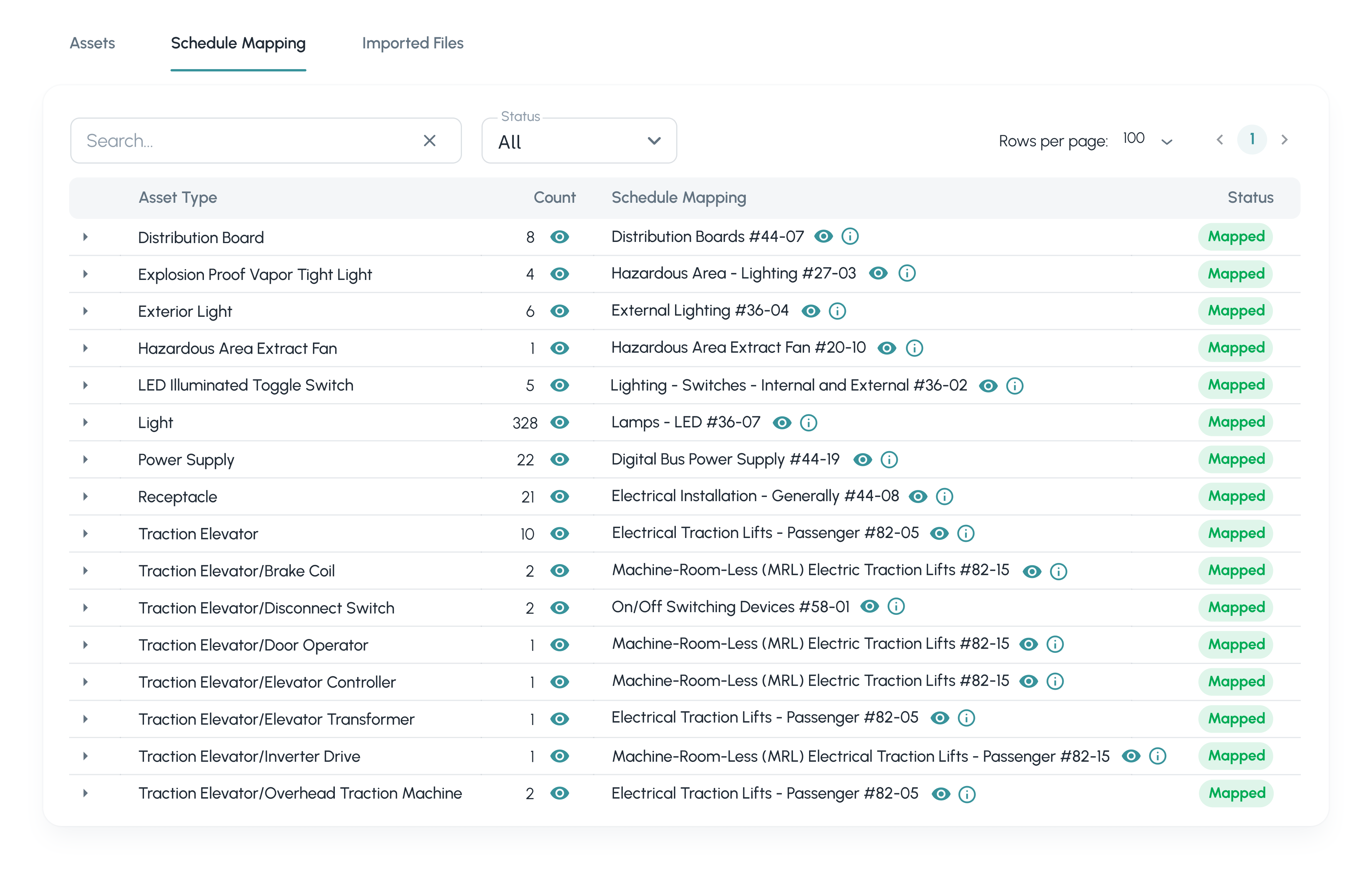This screenshot has width=1372, height=879.
Task: Clear the search field with the X icon
Action: pos(429,141)
